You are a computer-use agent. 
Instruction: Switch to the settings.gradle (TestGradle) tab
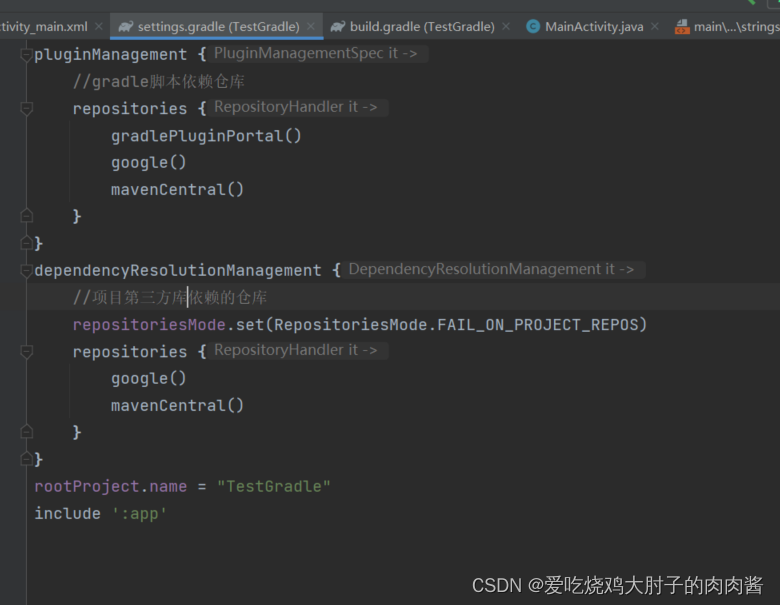pyautogui.click(x=218, y=27)
